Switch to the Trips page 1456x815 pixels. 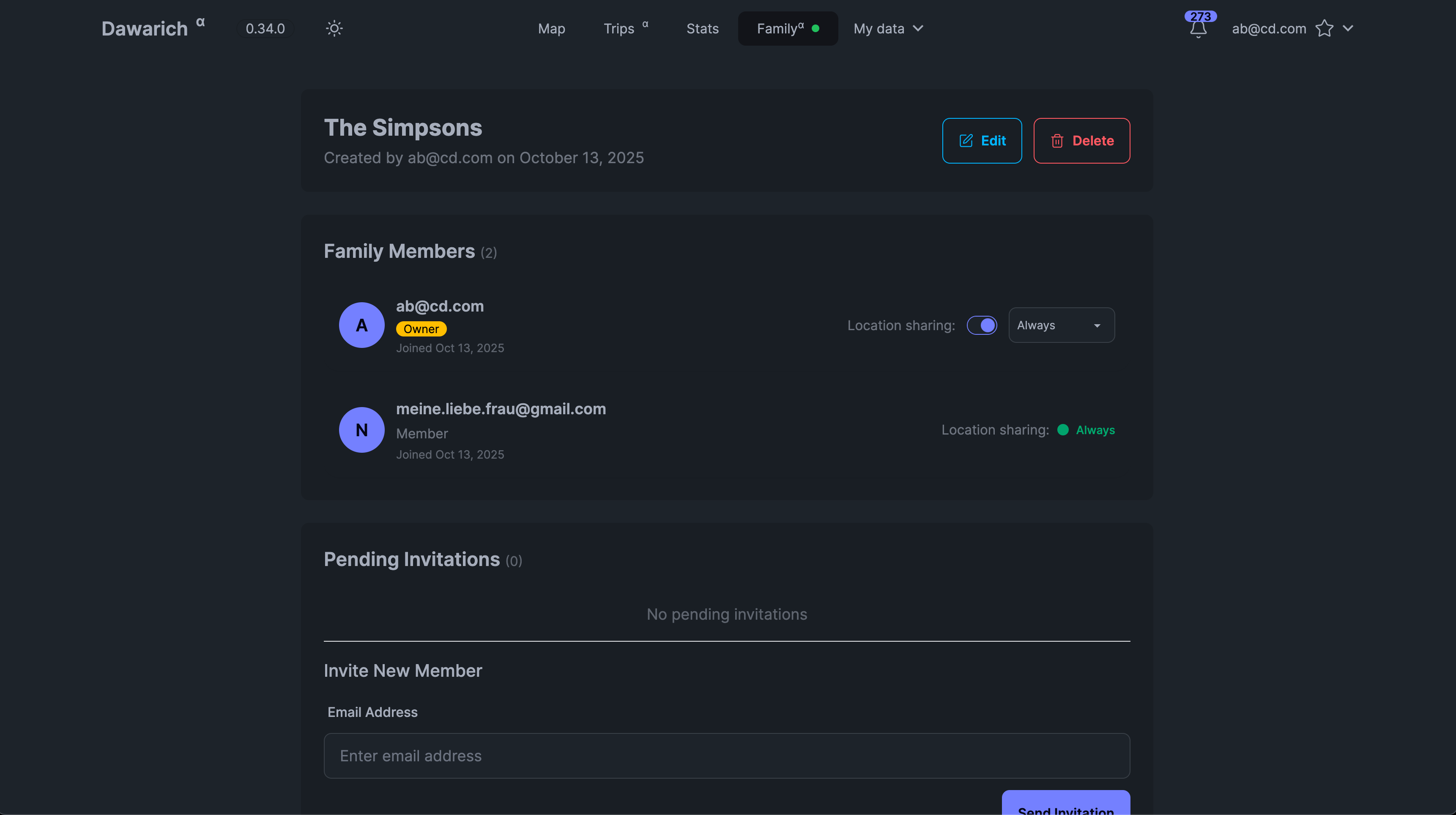point(619,28)
